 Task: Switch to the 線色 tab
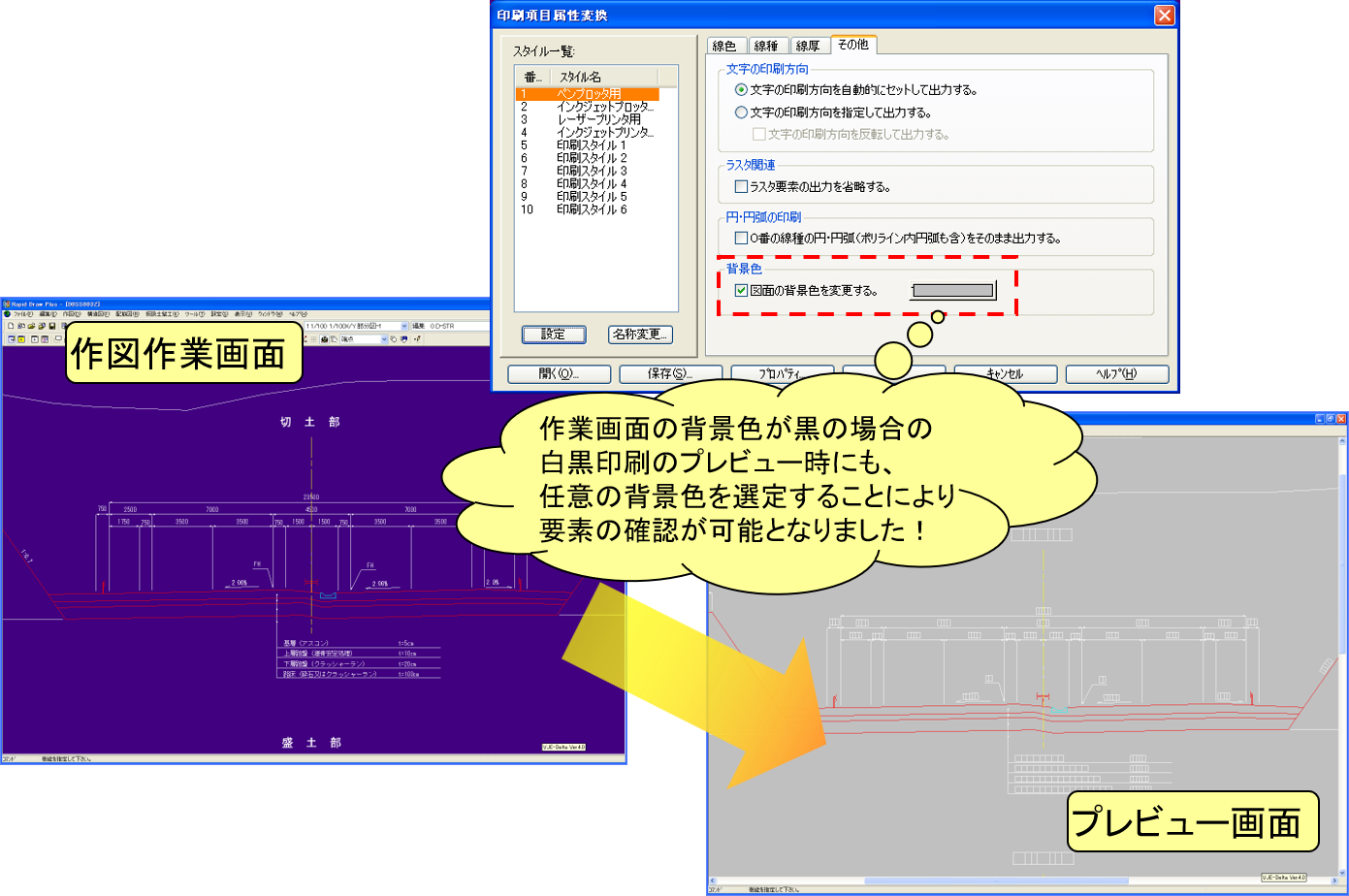pos(724,46)
